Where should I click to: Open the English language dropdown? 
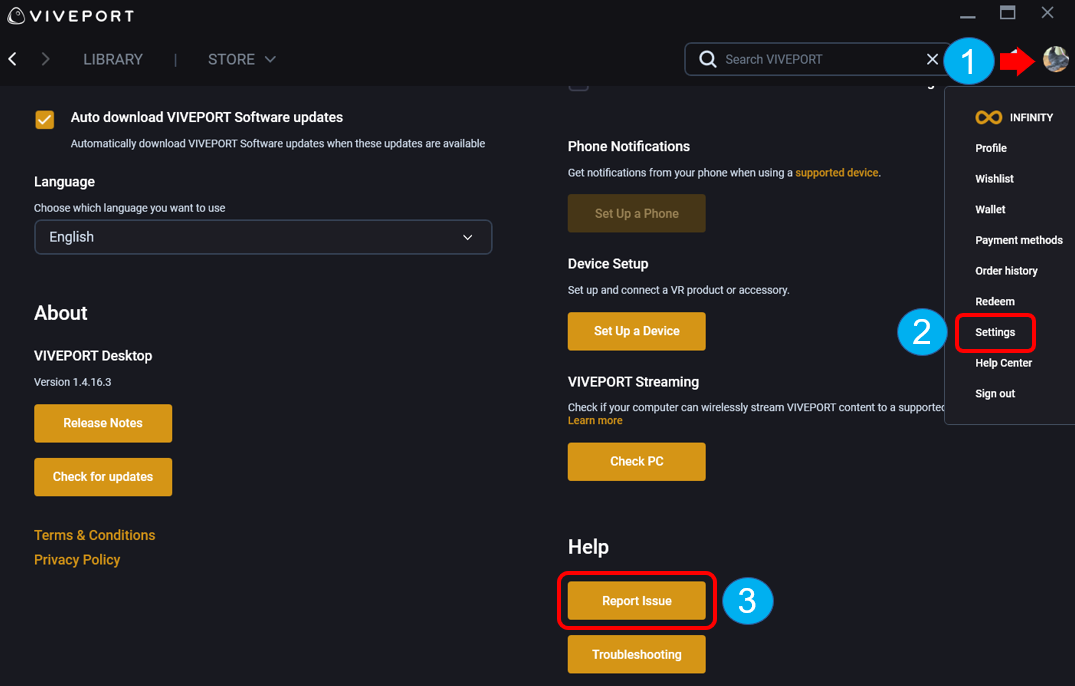click(x=263, y=237)
